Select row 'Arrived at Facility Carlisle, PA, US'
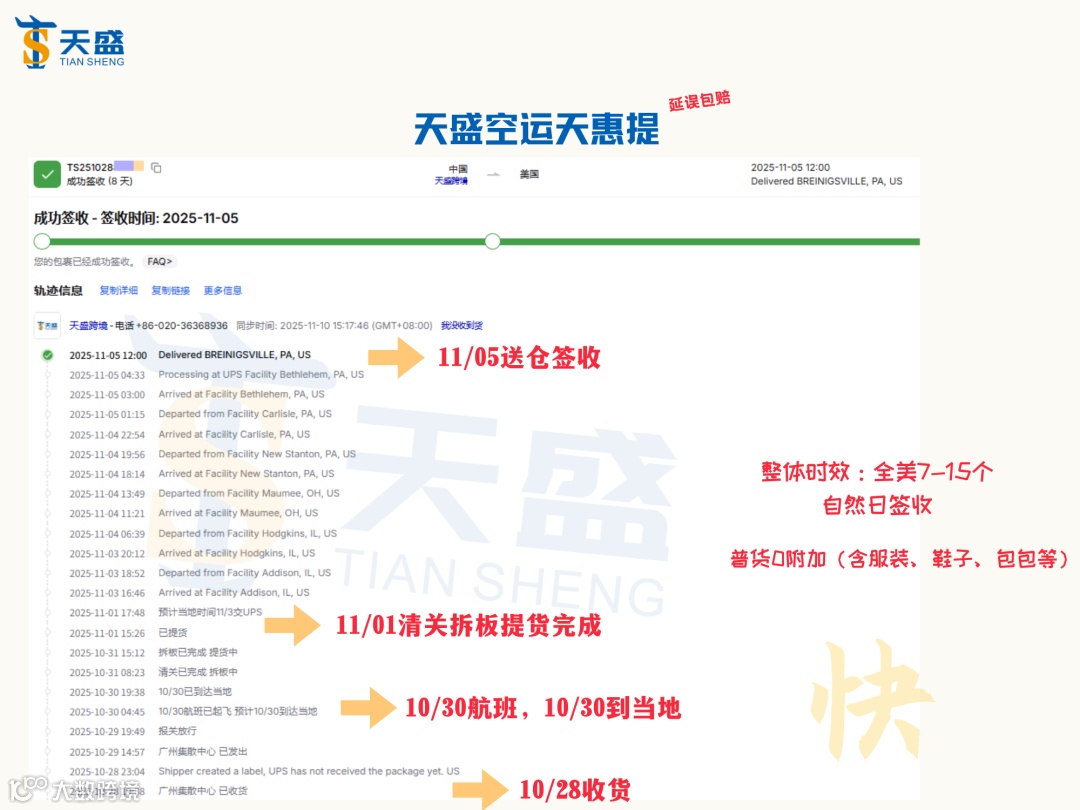The height and width of the screenshot is (810, 1080). pos(189,435)
